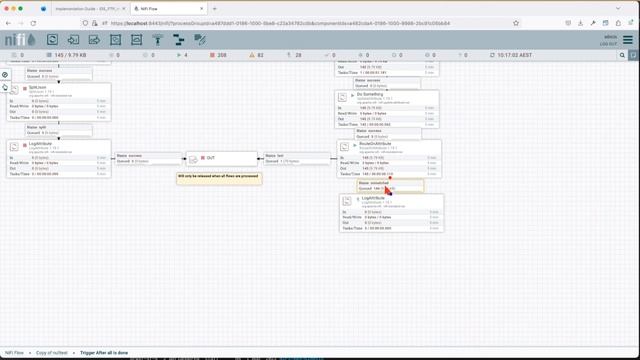Image resolution: width=640 pixels, height=360 pixels.
Task: Switch to the NiFi Flow browser tab
Action: (x=169, y=9)
